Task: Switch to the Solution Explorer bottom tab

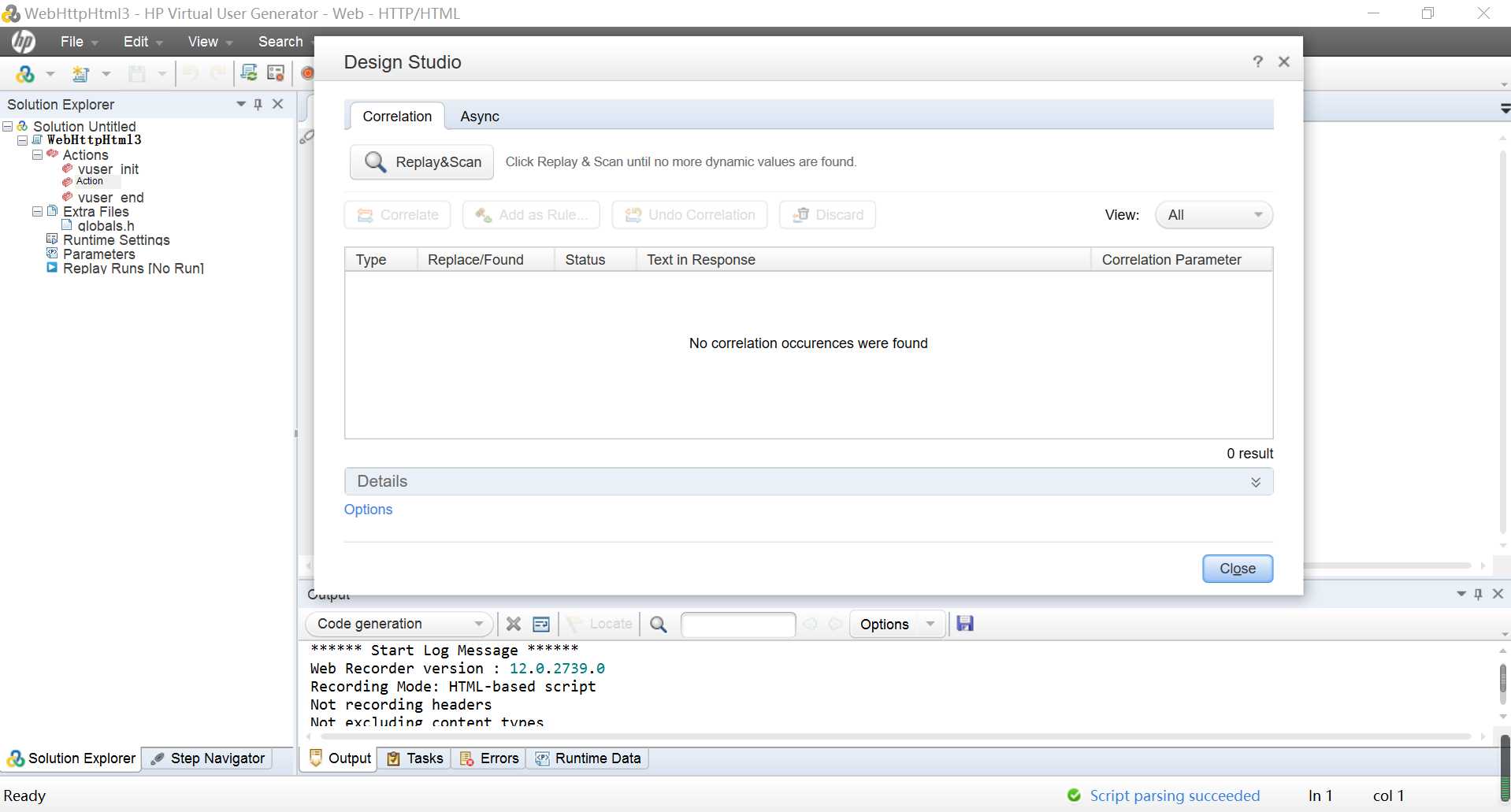Action: click(72, 758)
